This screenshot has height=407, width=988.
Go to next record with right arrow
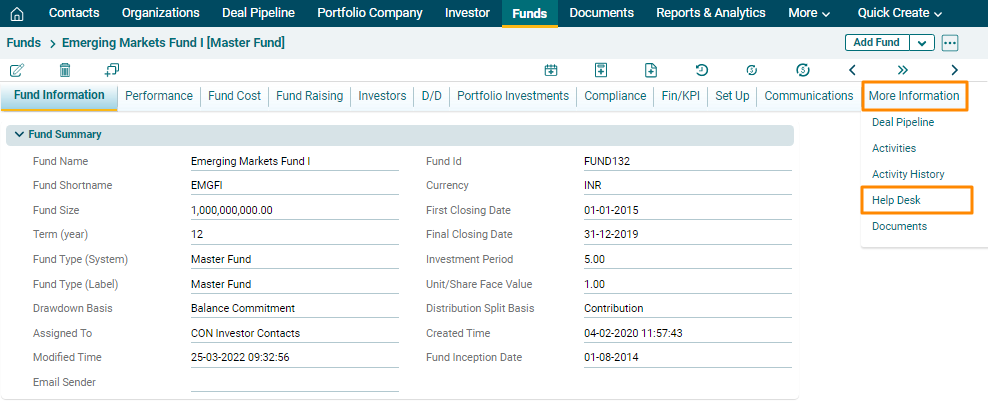(x=954, y=70)
